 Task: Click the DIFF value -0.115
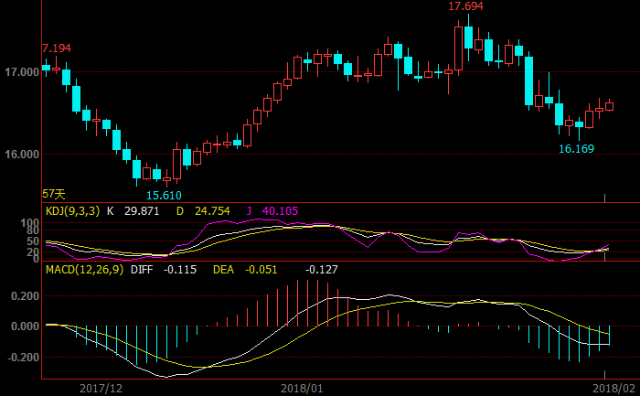pos(180,269)
